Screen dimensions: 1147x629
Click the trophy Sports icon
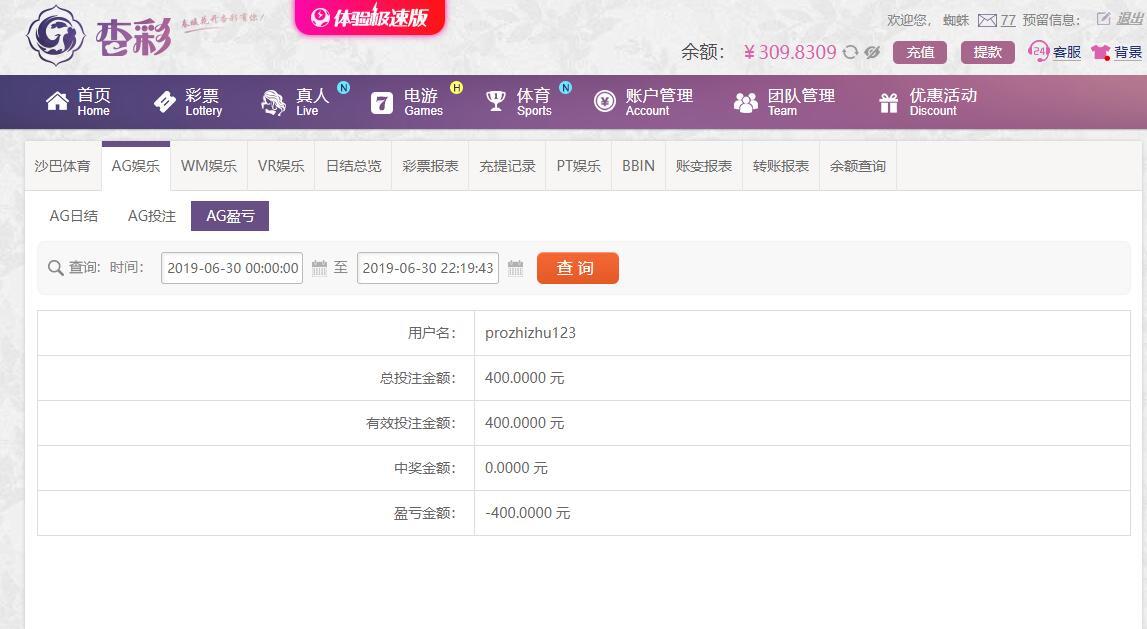point(496,102)
